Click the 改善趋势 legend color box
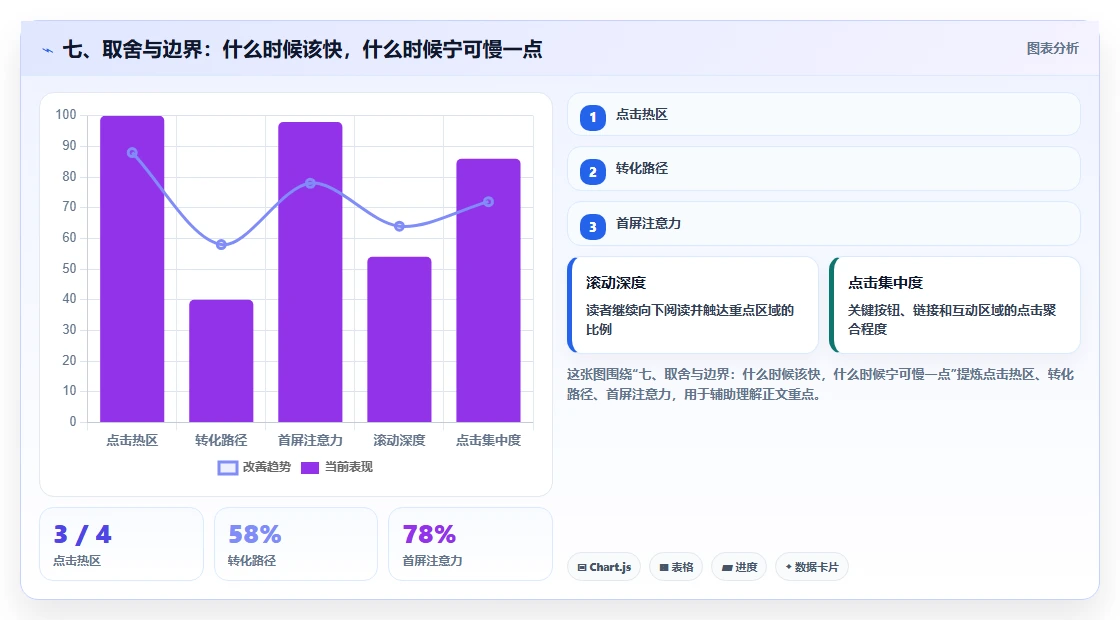This screenshot has height=620, width=1120. (x=228, y=468)
